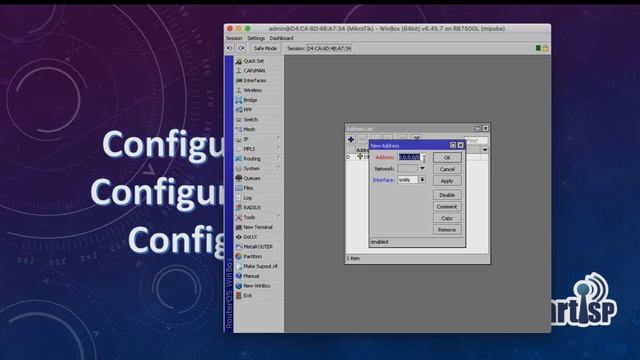Open the MetaROUTER section
This screenshot has width=640, height=360.
[259, 247]
